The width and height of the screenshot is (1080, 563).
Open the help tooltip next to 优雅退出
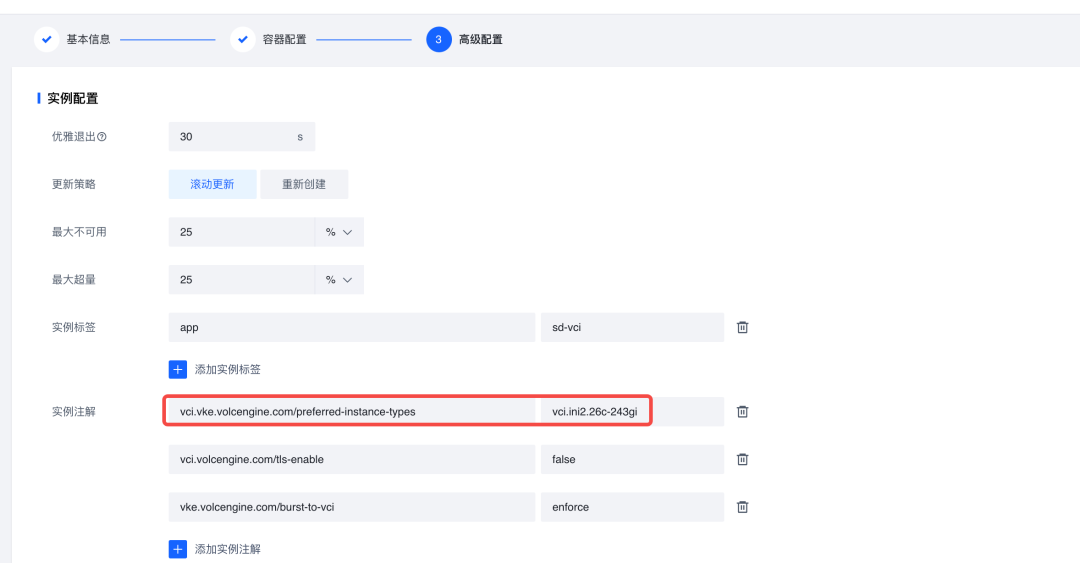102,136
